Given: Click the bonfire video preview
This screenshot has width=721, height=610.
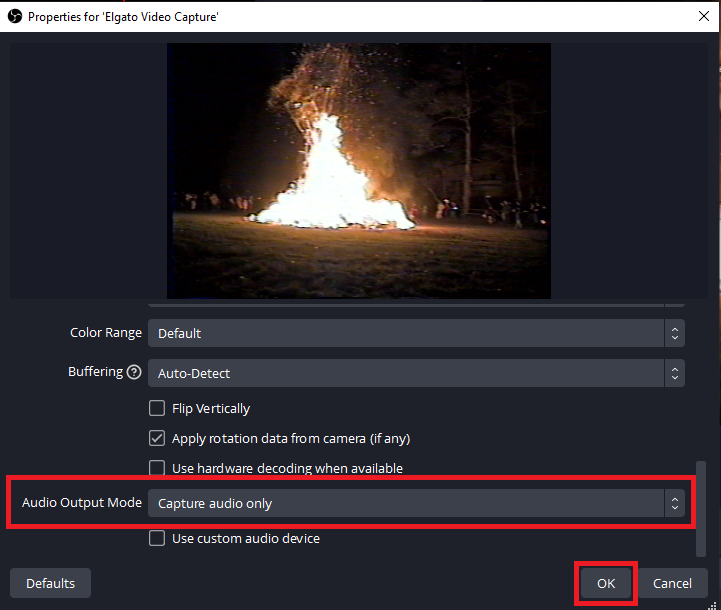Looking at the screenshot, I should [x=359, y=170].
